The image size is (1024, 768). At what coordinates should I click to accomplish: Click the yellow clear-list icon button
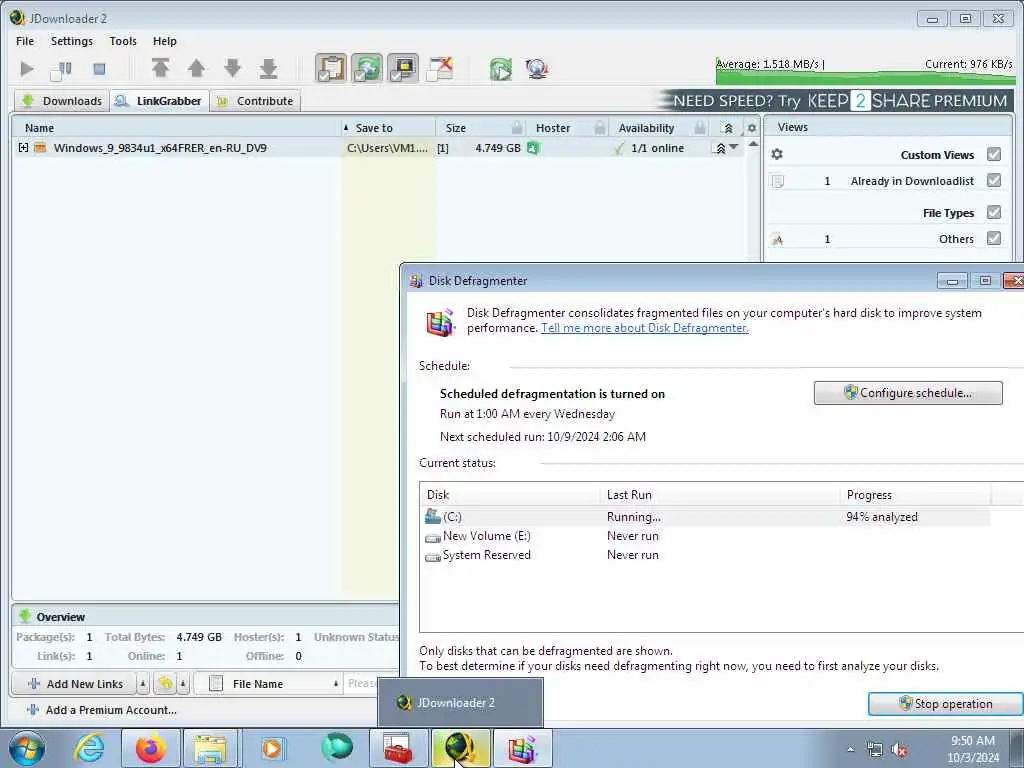[165, 684]
